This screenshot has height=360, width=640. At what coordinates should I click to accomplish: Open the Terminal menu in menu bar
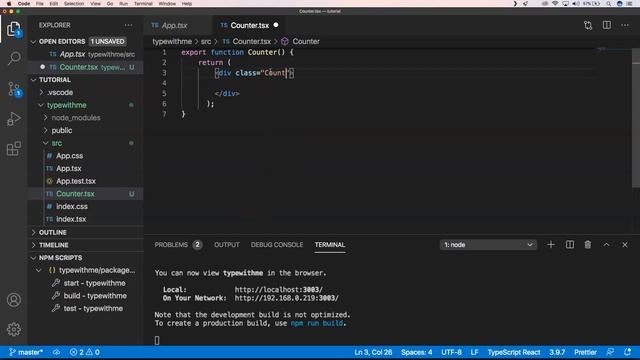point(143,4)
